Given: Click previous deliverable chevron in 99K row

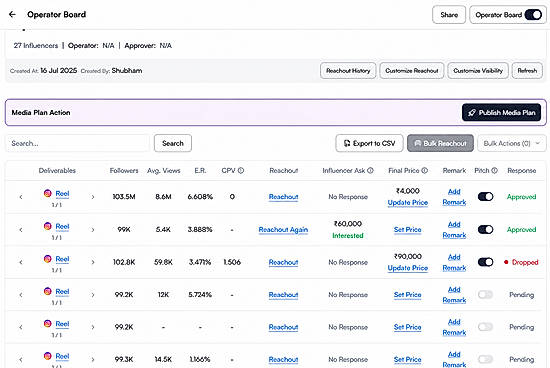Looking at the screenshot, I should [21, 230].
